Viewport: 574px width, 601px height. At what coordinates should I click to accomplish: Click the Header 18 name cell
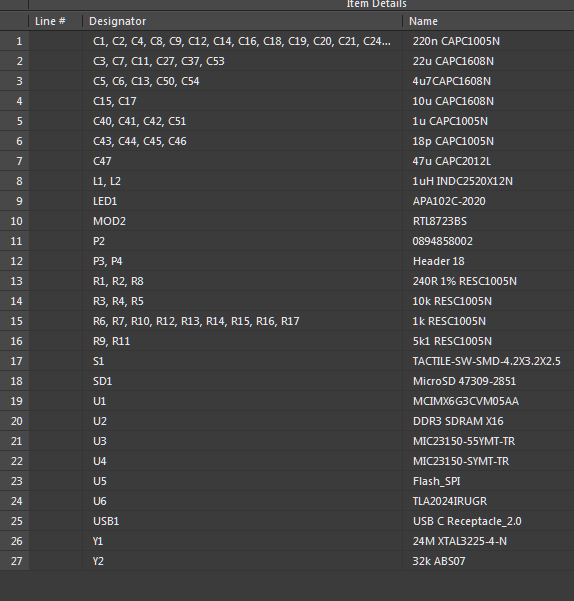[x=489, y=261]
